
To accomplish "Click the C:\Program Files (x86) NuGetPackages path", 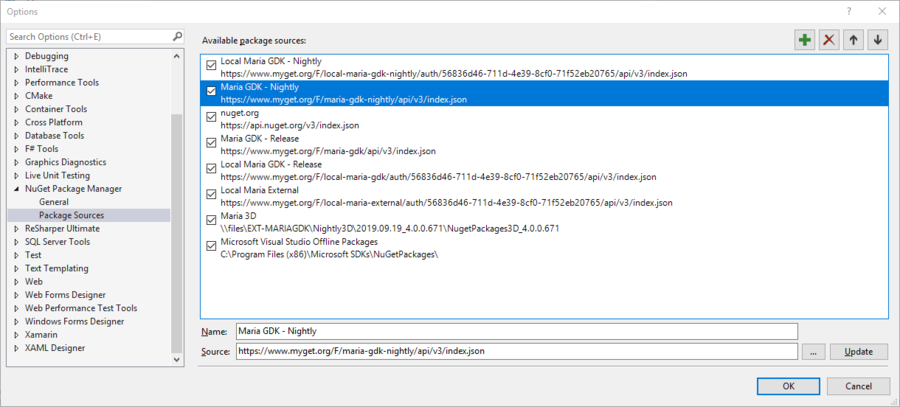I will pos(329,254).
